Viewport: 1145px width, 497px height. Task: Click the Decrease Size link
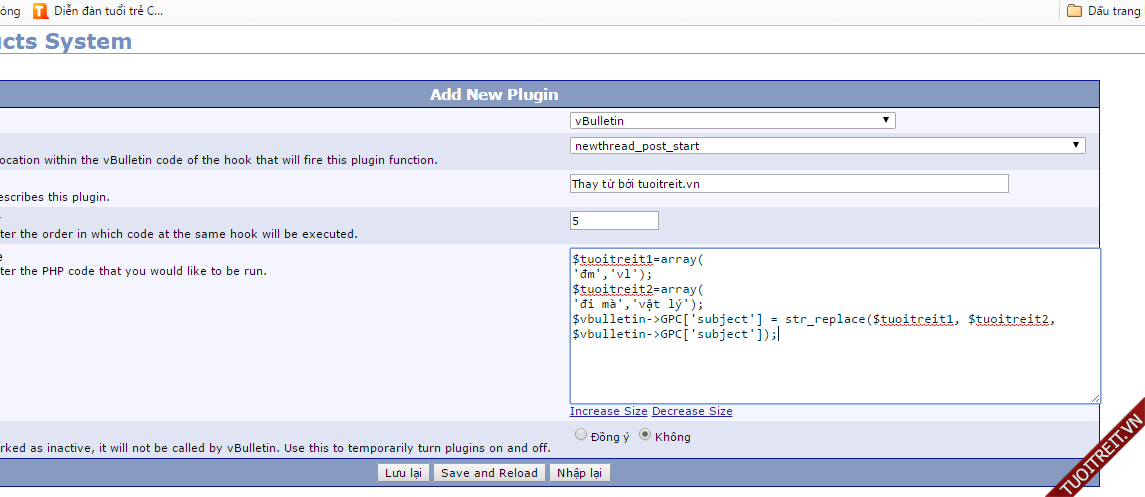[692, 411]
